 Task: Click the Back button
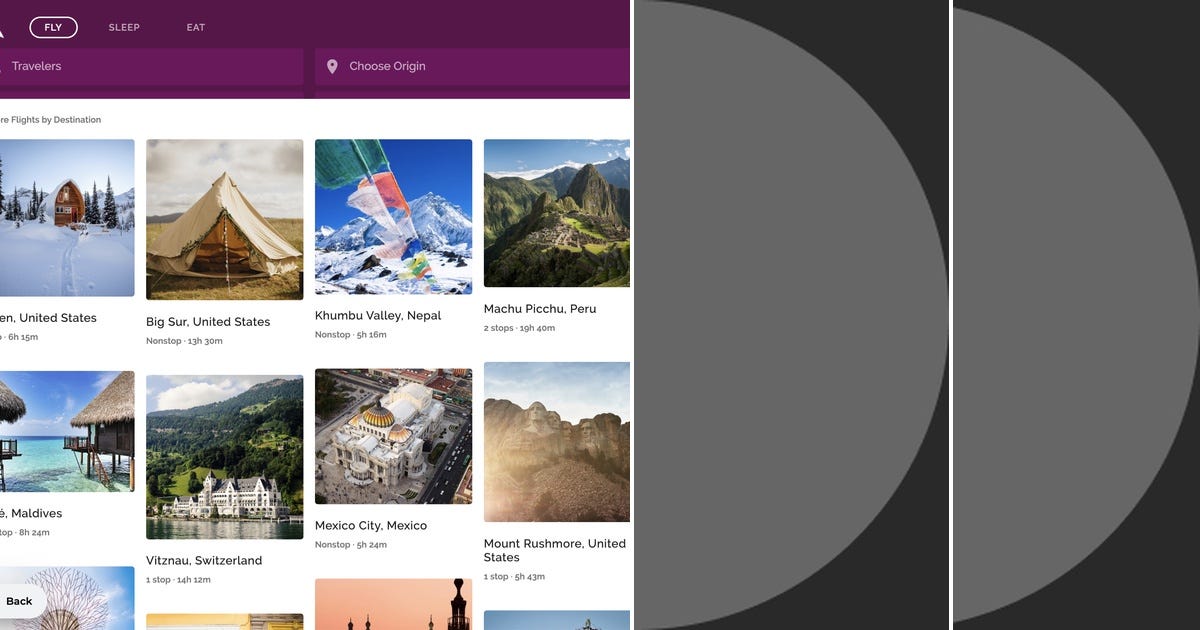tap(19, 601)
